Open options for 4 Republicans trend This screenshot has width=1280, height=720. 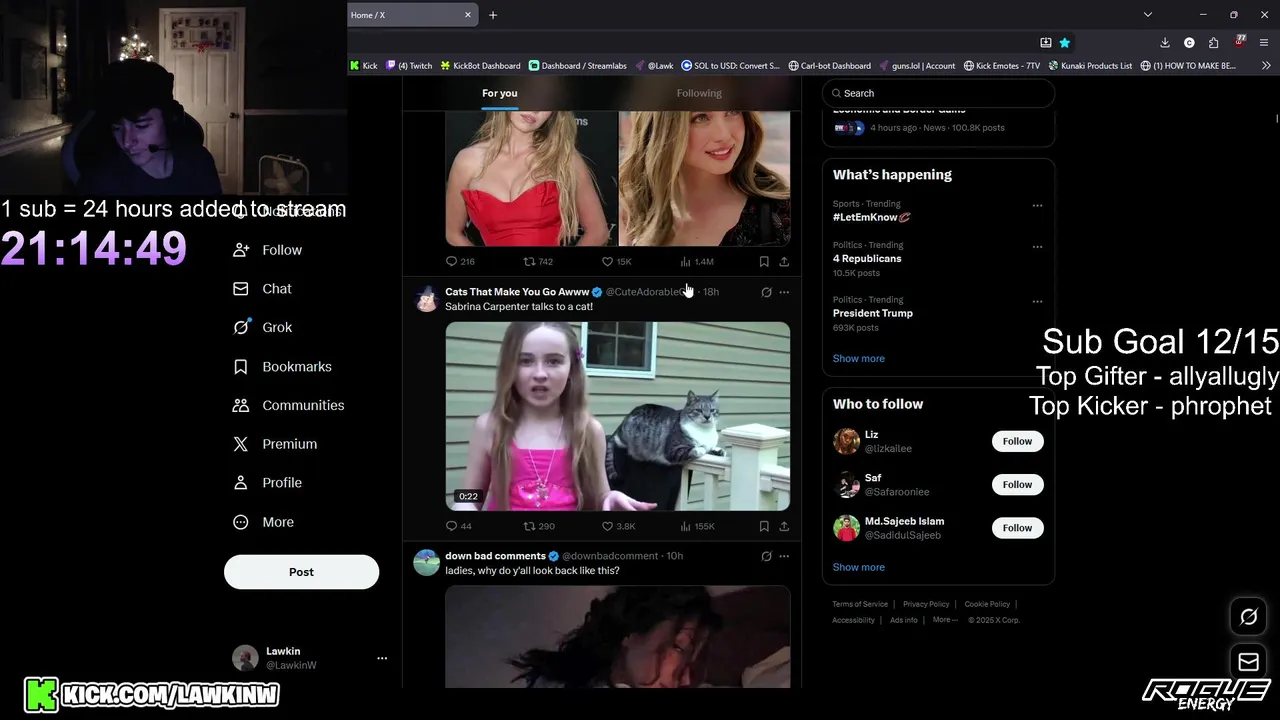click(1037, 247)
